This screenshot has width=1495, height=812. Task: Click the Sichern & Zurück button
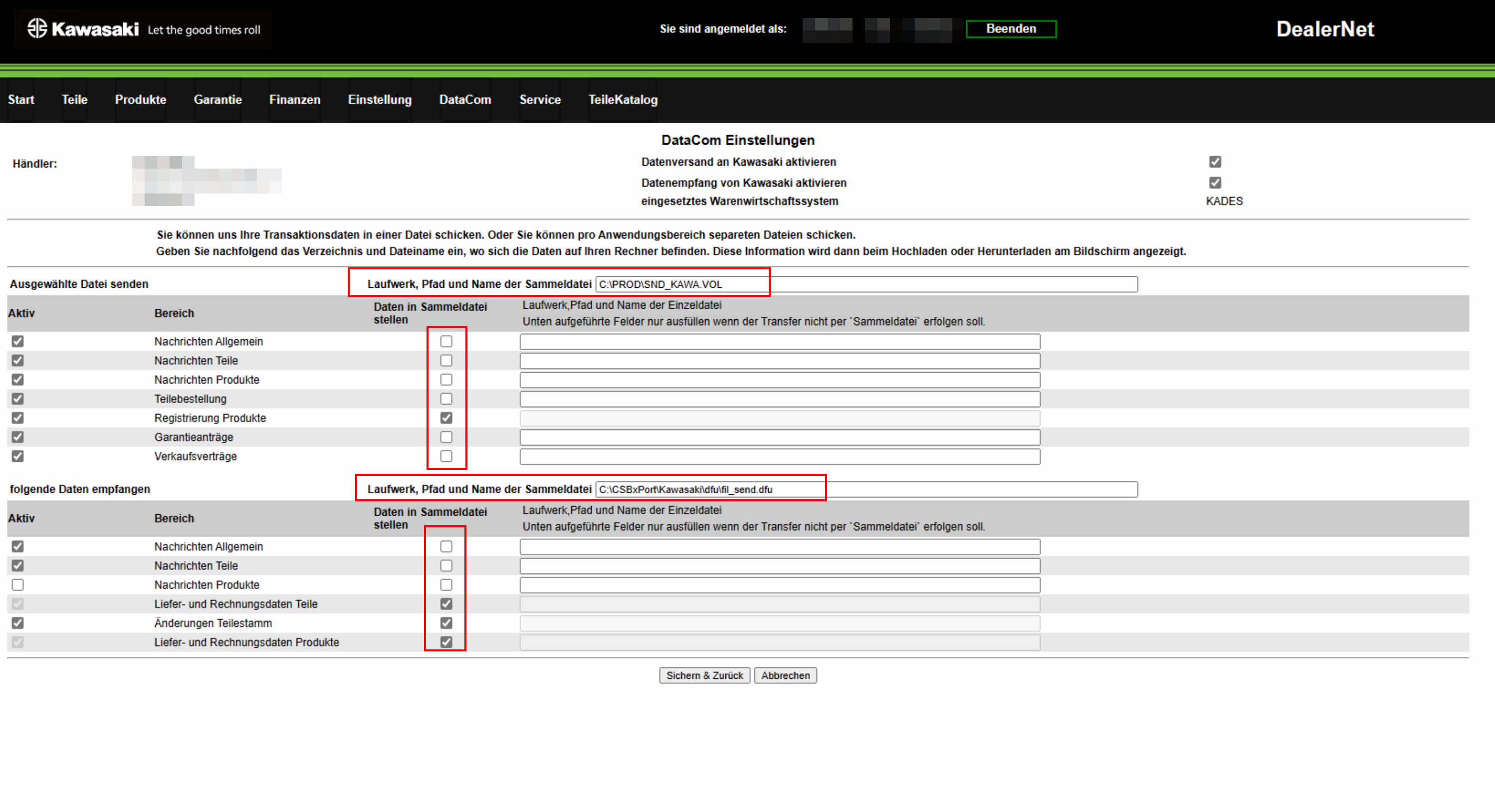point(704,675)
